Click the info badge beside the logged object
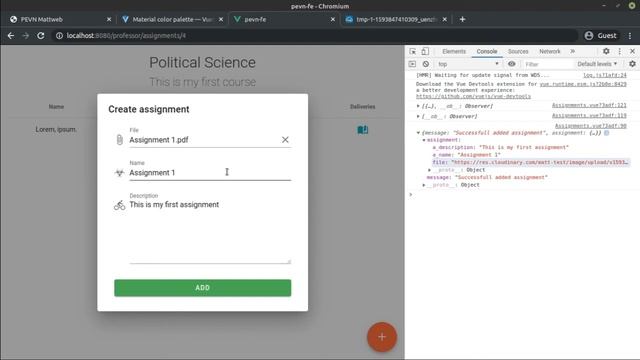The width and height of the screenshot is (640, 360). (607, 133)
